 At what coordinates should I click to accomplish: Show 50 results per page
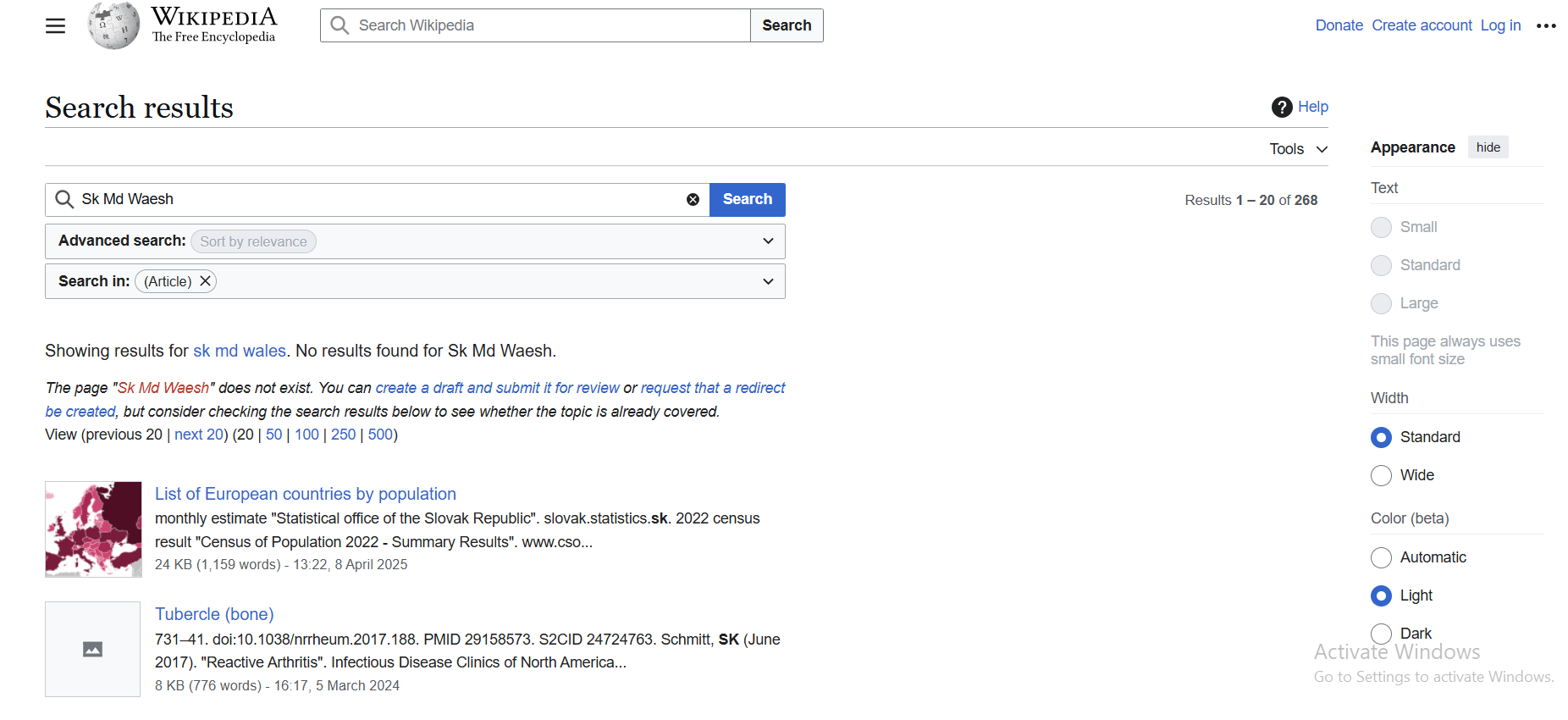[273, 435]
